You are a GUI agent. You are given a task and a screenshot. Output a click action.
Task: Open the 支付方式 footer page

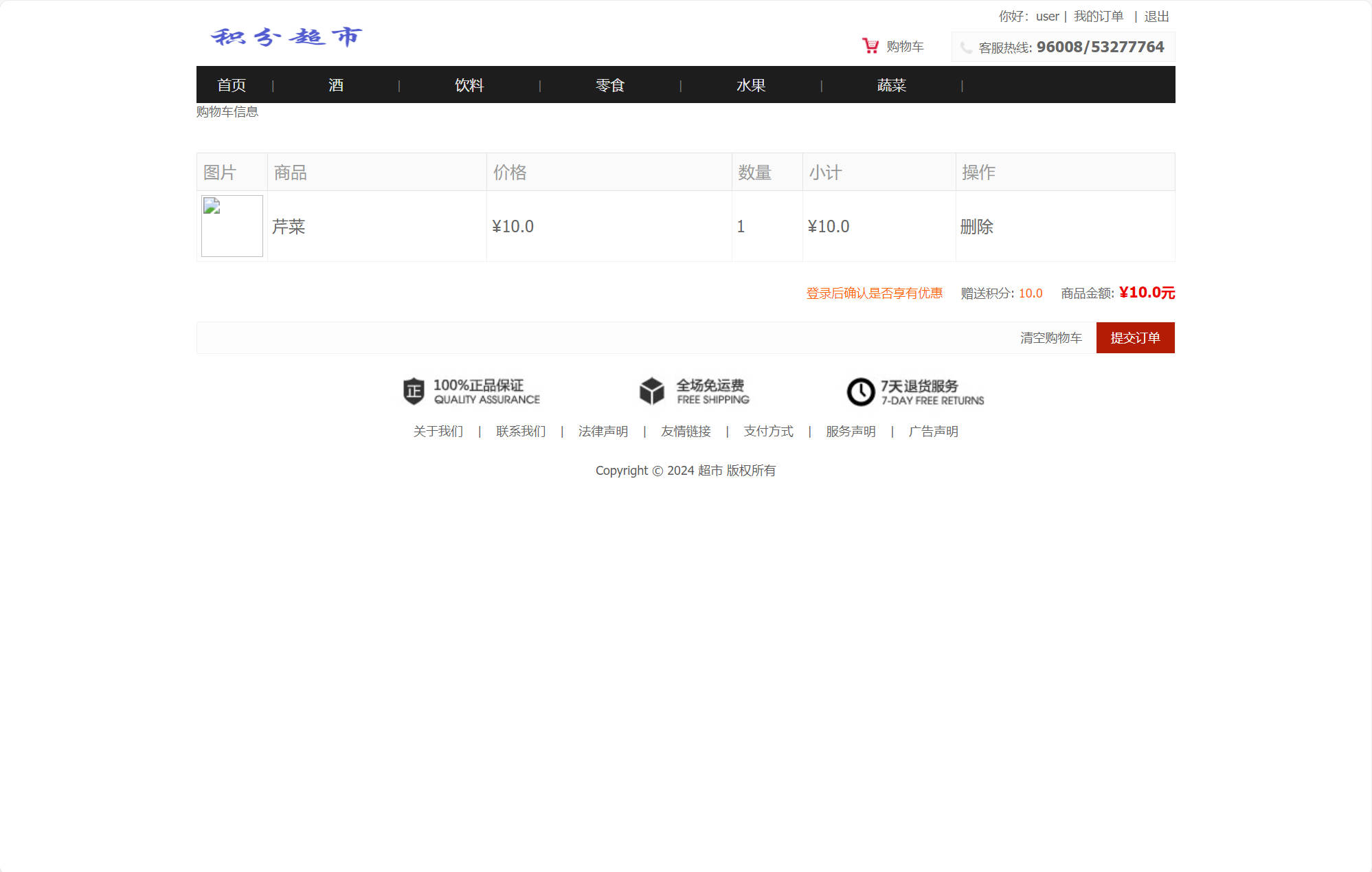click(x=767, y=432)
